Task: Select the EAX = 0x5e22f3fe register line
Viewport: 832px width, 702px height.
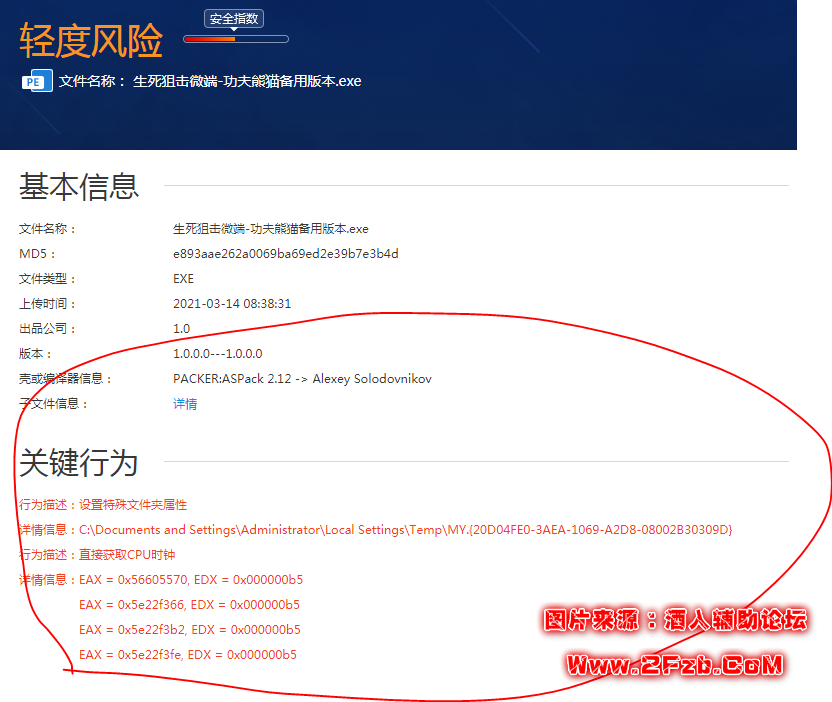Action: (188, 654)
